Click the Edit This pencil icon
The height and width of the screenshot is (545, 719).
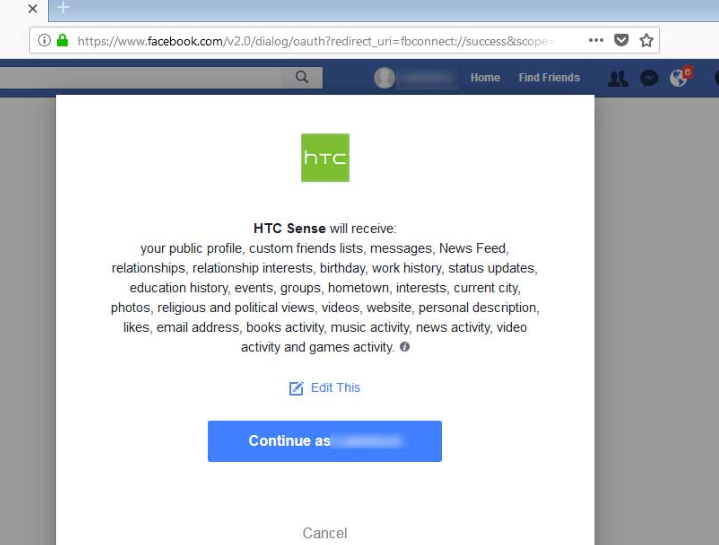coord(296,388)
